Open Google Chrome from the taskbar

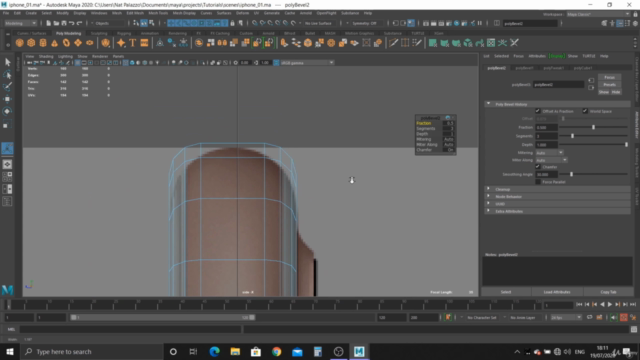pyautogui.click(x=276, y=351)
